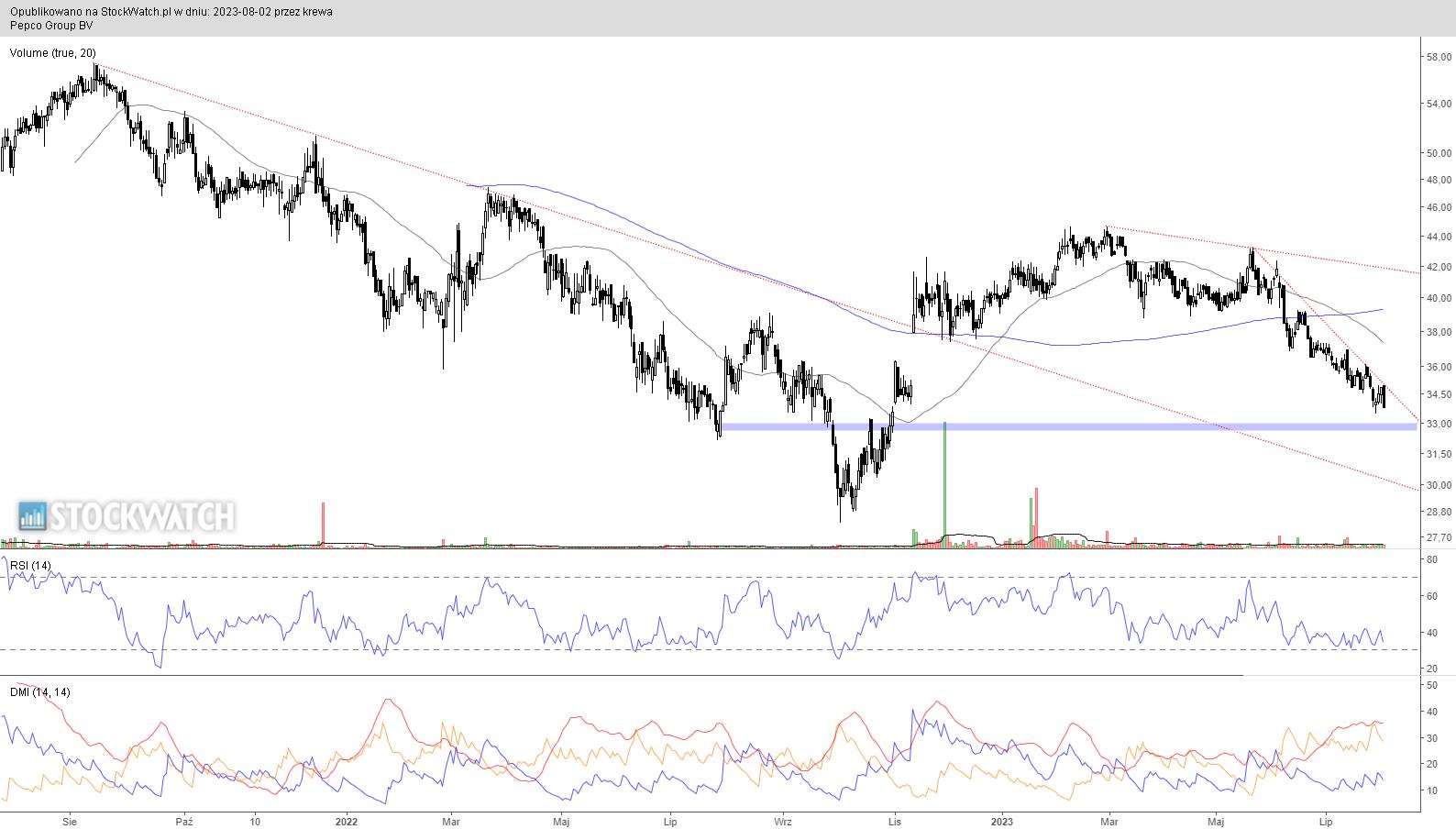
Task: Click the 48,00 price axis label
Action: coord(1439,180)
